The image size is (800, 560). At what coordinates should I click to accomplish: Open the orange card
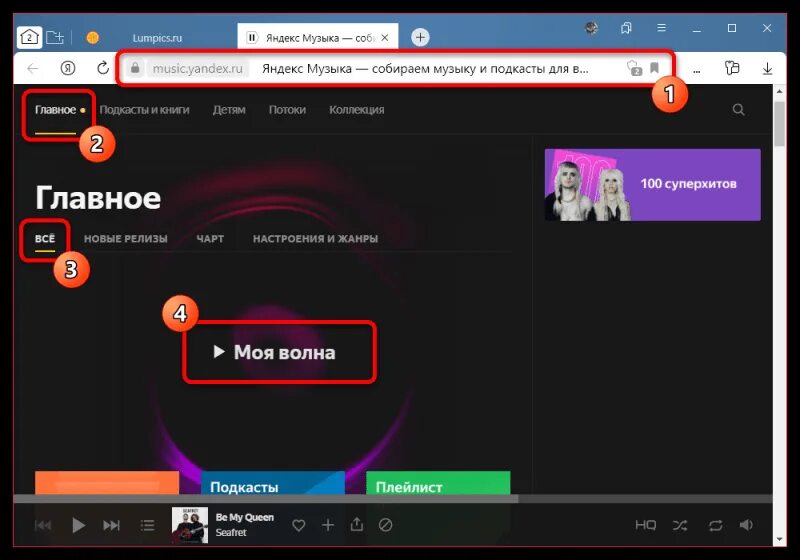pyautogui.click(x=107, y=482)
